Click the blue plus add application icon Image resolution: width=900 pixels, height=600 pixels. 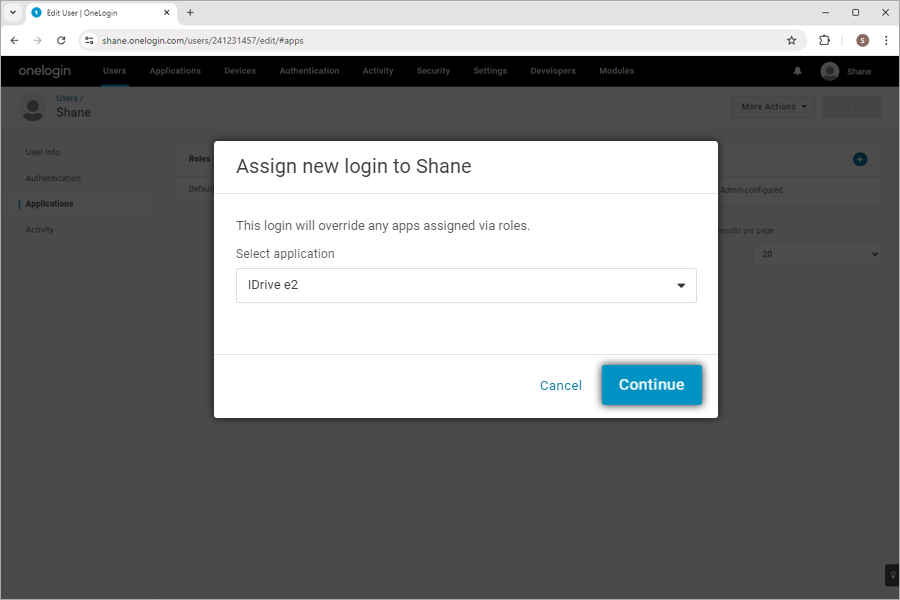click(x=859, y=160)
